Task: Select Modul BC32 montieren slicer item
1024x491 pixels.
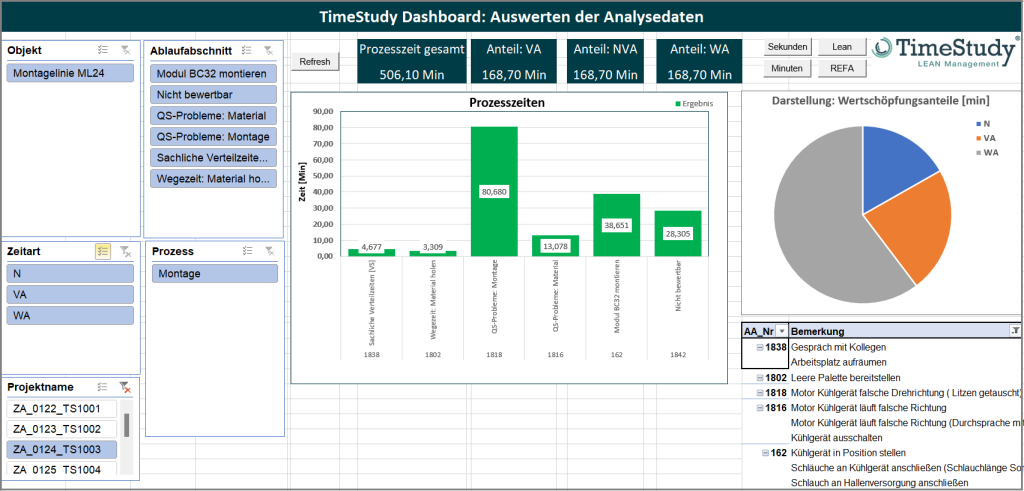Action: [x=213, y=74]
